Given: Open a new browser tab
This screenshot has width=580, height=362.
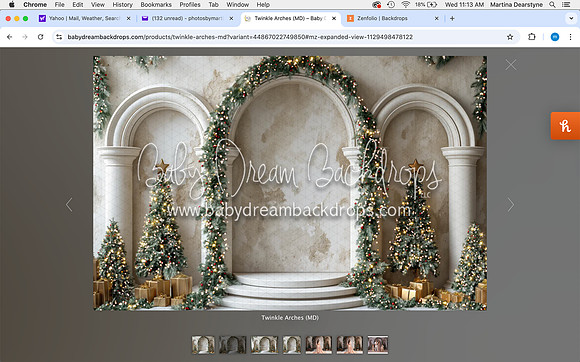Looking at the screenshot, I should point(452,18).
